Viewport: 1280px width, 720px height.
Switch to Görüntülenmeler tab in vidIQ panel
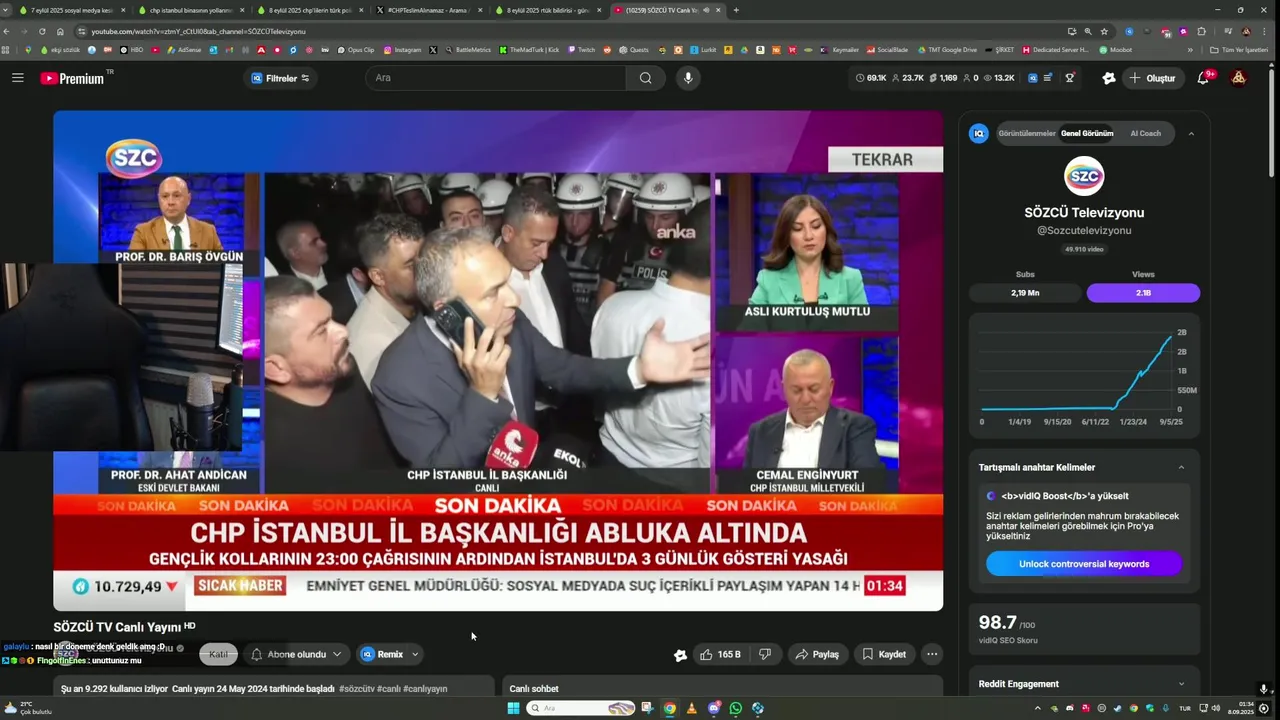pyautogui.click(x=1027, y=133)
